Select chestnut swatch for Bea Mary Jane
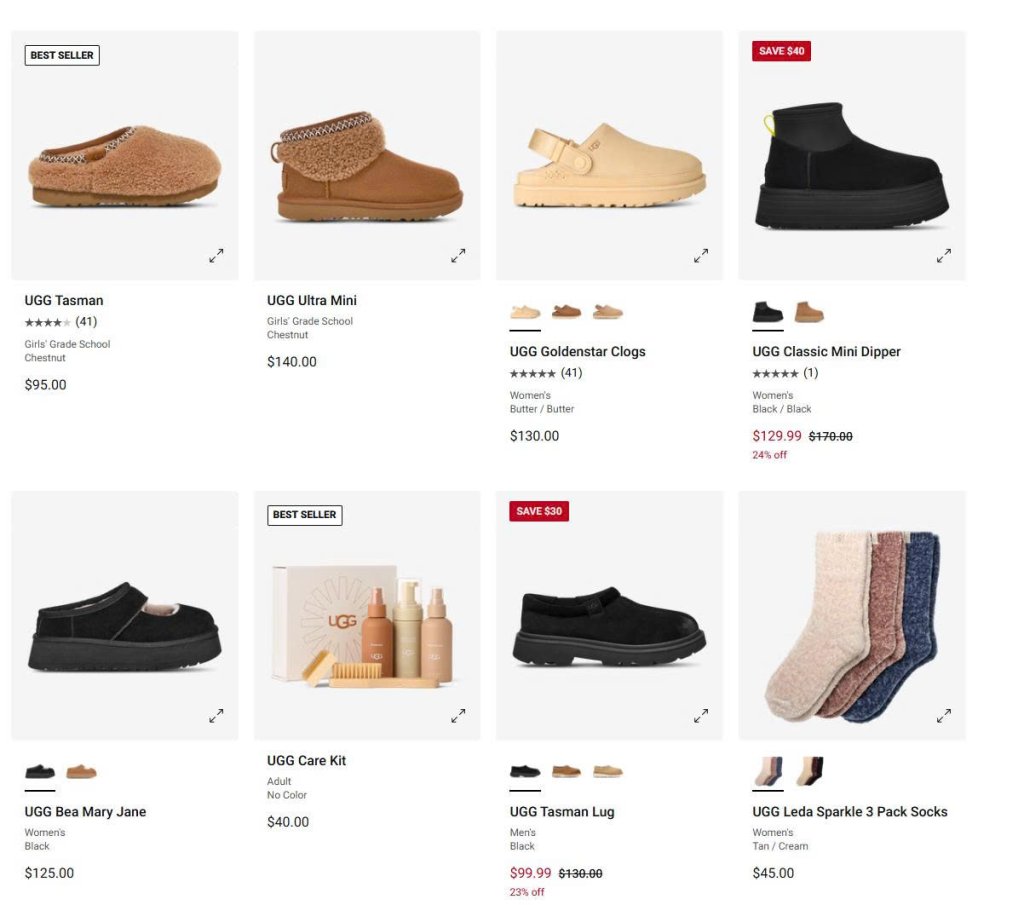 (x=81, y=772)
